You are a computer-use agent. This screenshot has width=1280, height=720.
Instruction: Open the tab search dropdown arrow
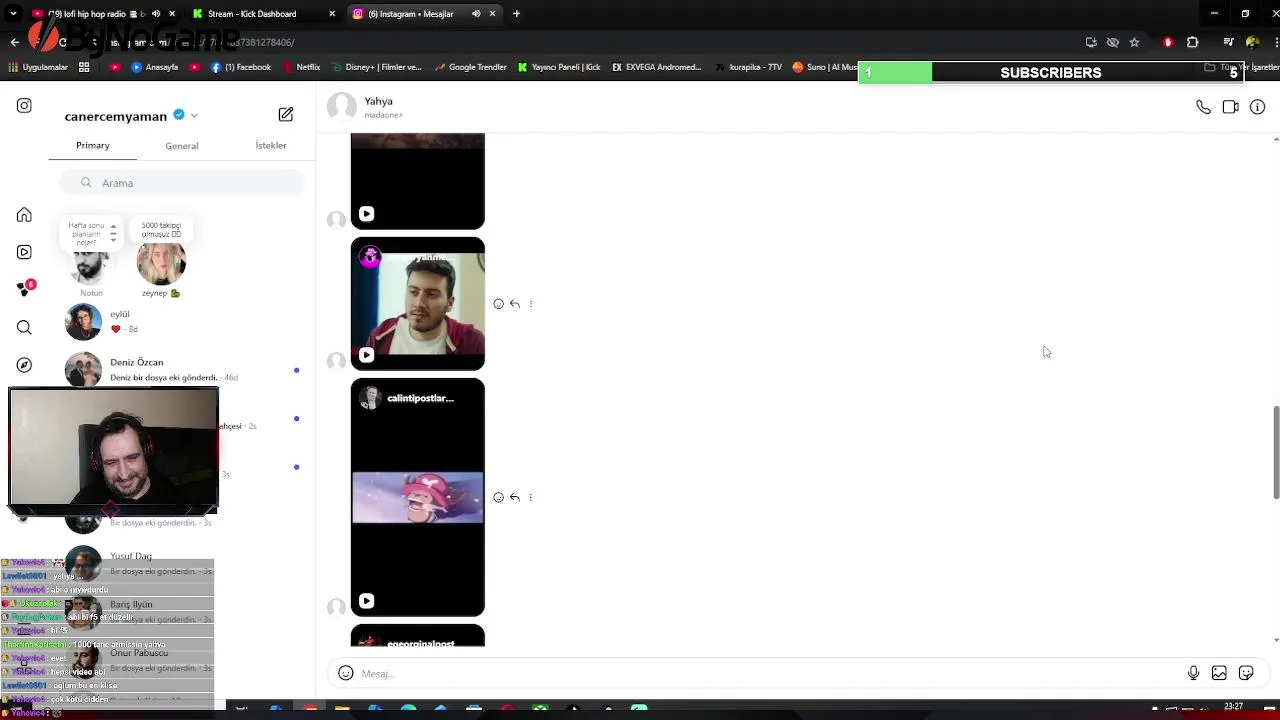point(13,14)
